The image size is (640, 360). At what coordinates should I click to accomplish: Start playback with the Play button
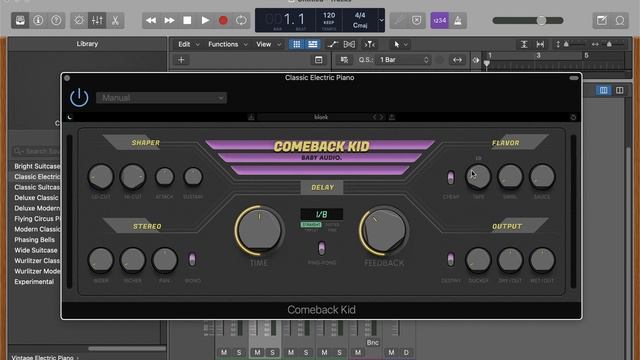click(205, 20)
